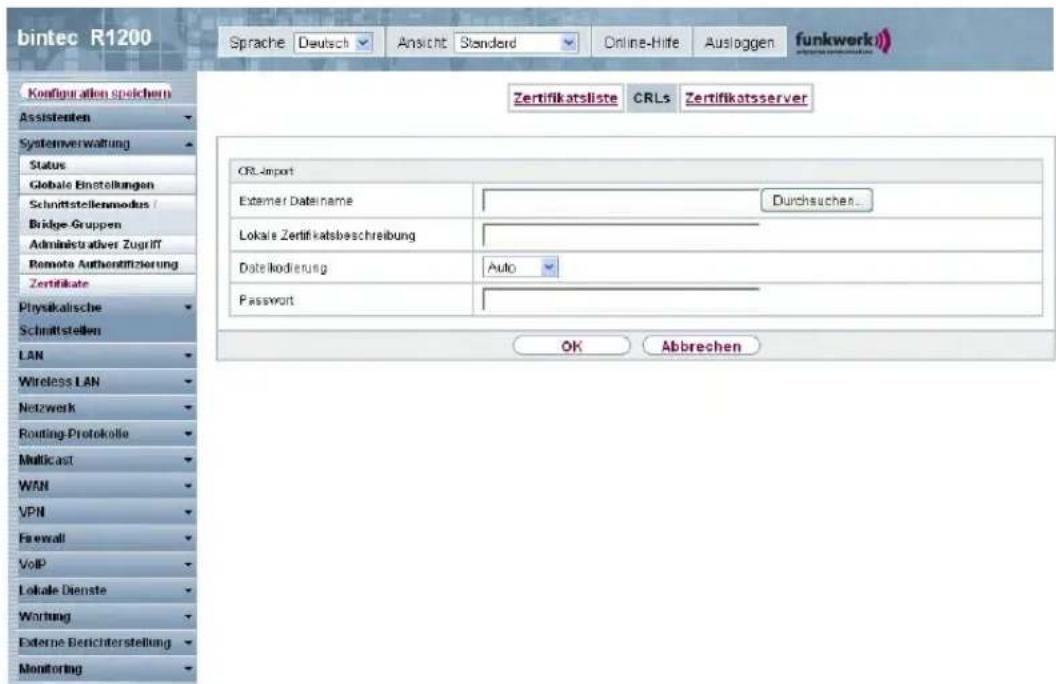Save configuration via Konfiguration speichern
The width and height of the screenshot is (1056, 684).
click(x=100, y=93)
